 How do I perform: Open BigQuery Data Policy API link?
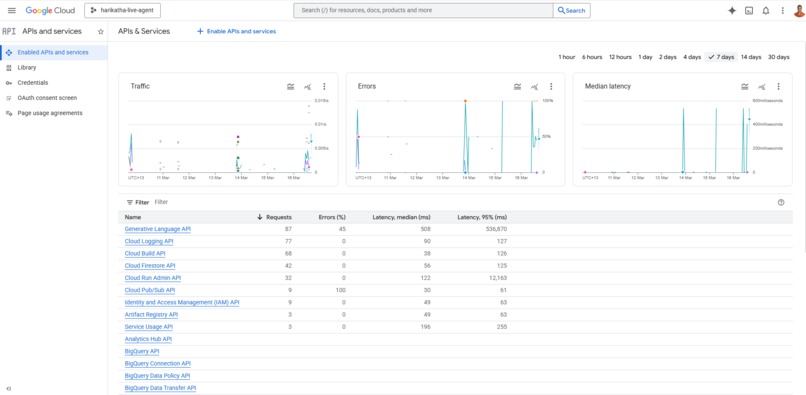tap(157, 376)
